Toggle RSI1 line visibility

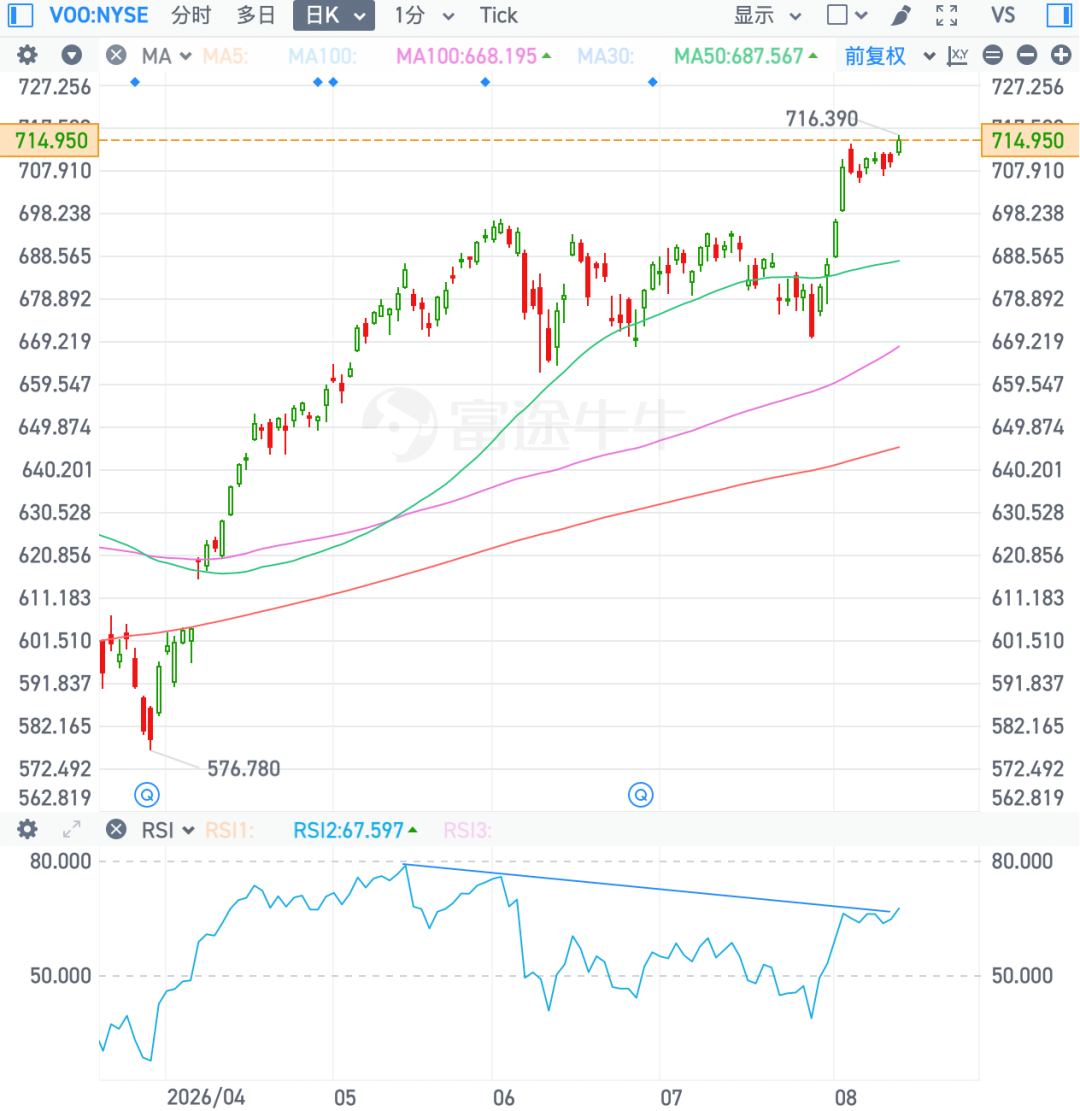click(x=229, y=830)
